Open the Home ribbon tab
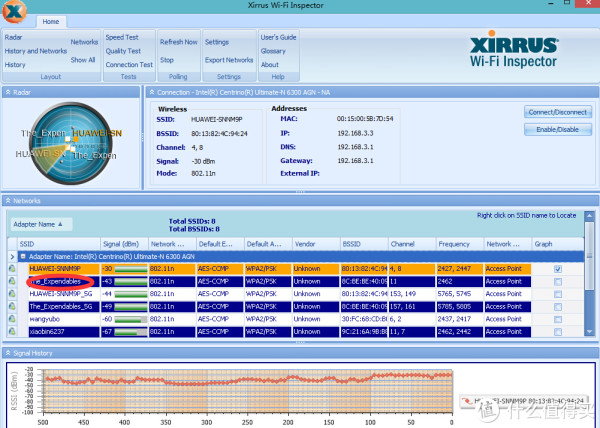Viewport: 600px width, 428px height. coord(51,21)
